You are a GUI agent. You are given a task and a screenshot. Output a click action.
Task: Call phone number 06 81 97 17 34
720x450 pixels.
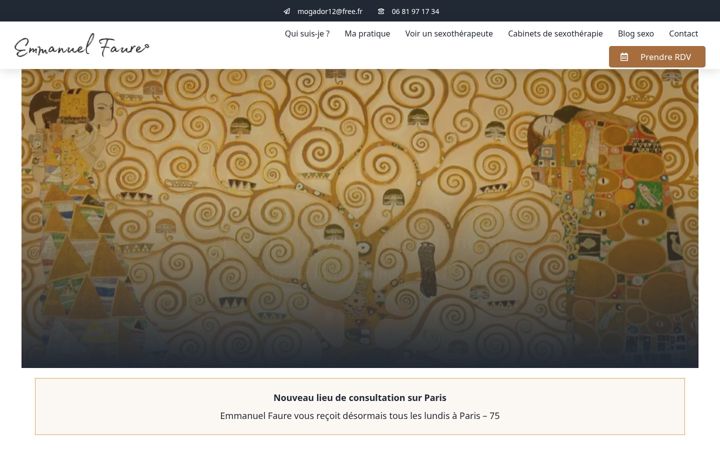pyautogui.click(x=415, y=11)
